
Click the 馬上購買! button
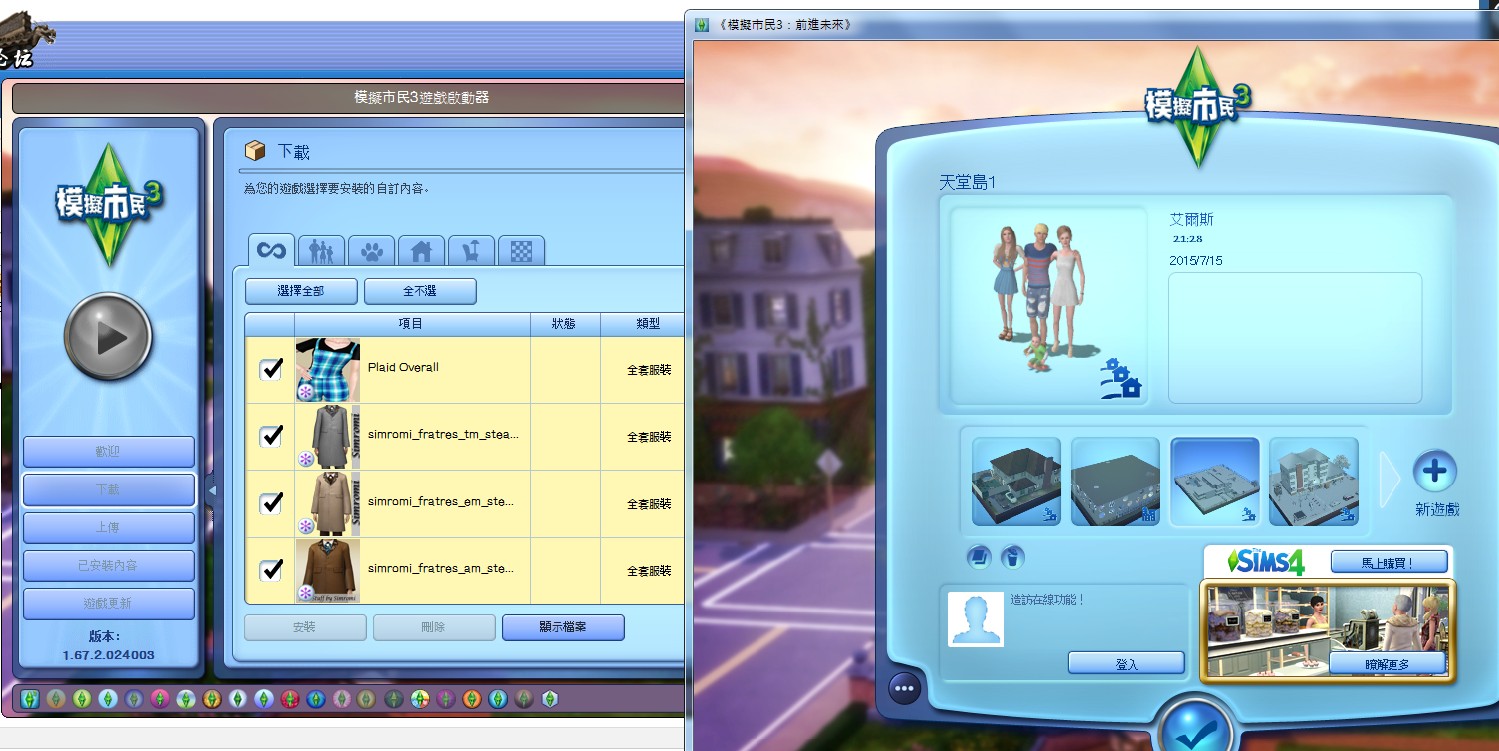pos(1389,562)
